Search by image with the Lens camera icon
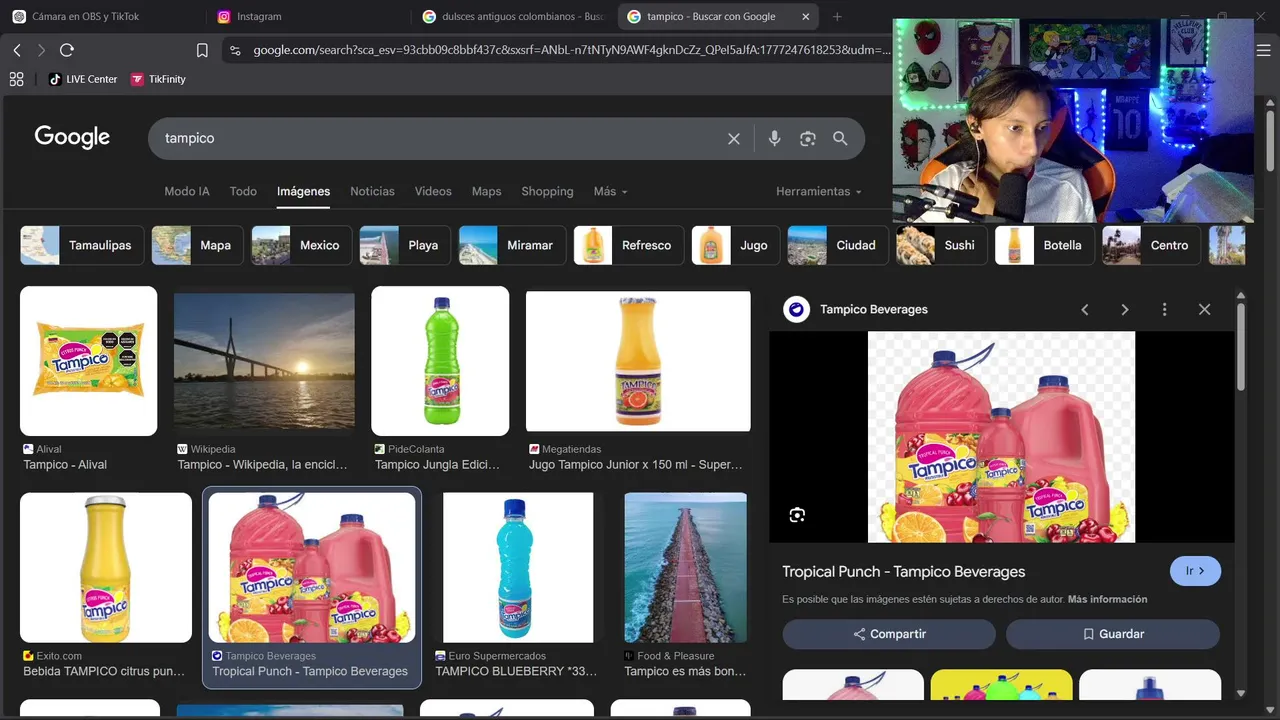 808,139
